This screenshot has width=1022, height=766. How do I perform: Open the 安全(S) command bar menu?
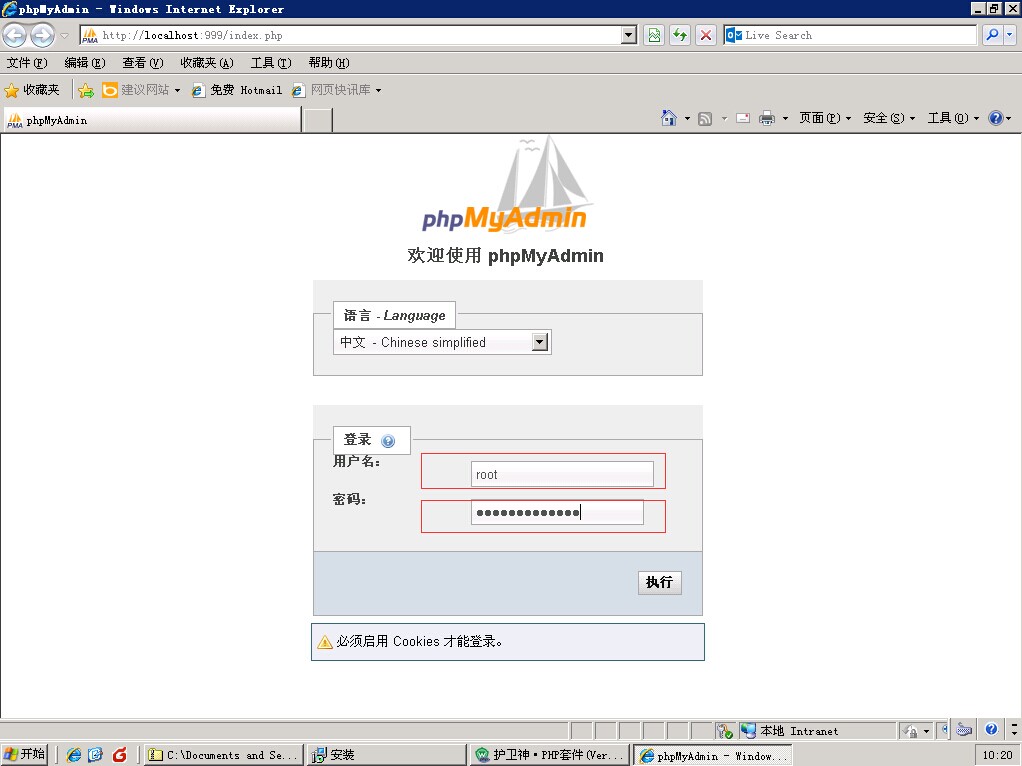pyautogui.click(x=889, y=118)
